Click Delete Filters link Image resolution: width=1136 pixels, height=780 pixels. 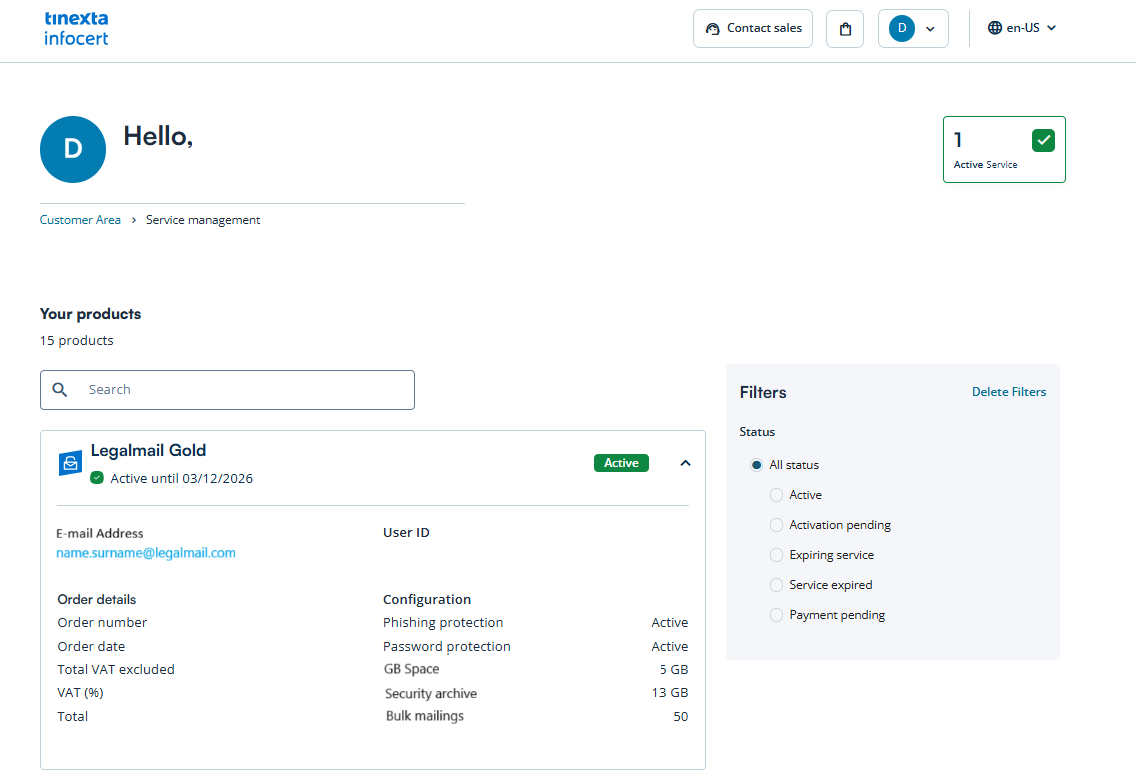click(x=1008, y=392)
